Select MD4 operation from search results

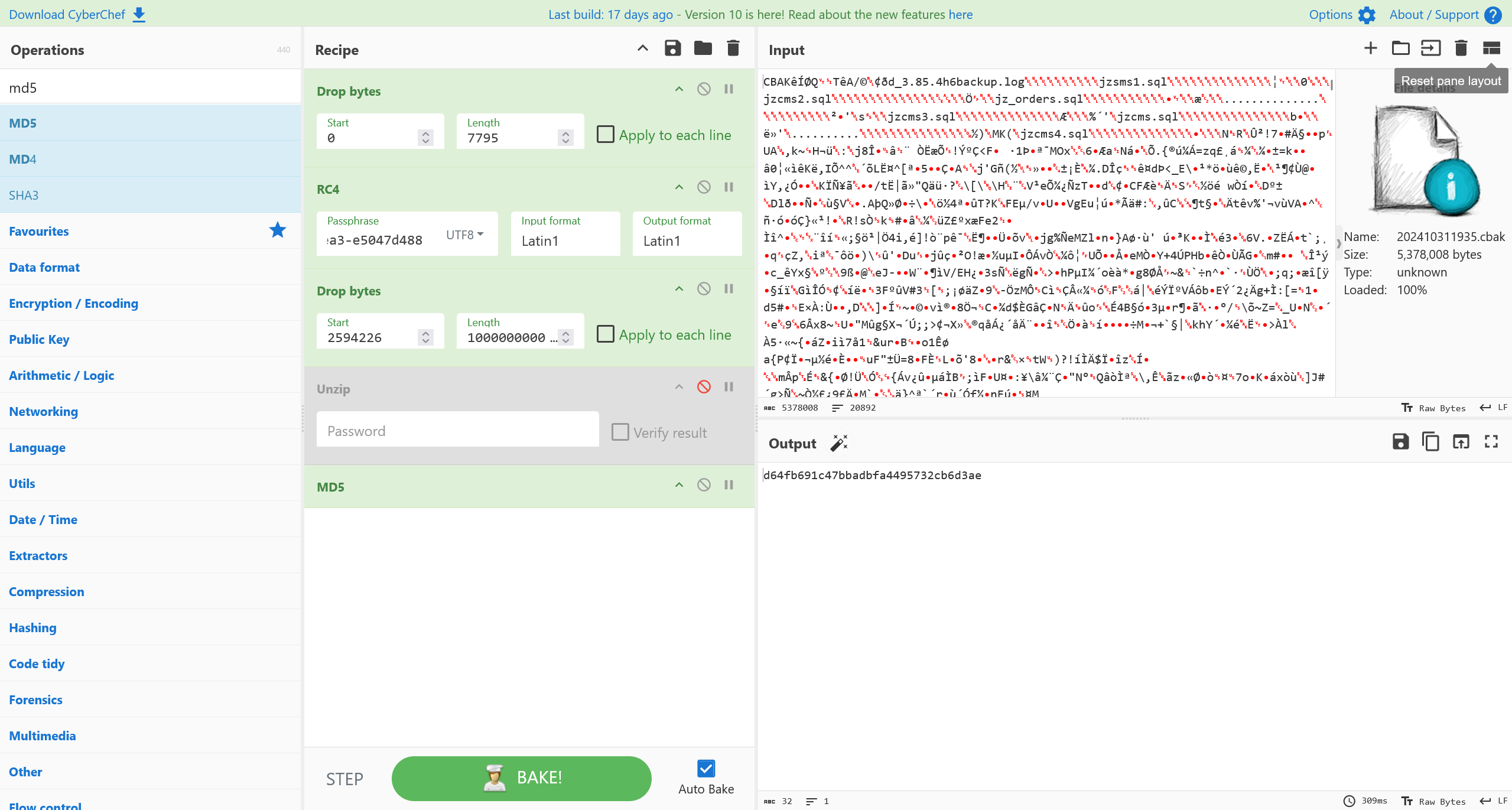click(x=150, y=159)
